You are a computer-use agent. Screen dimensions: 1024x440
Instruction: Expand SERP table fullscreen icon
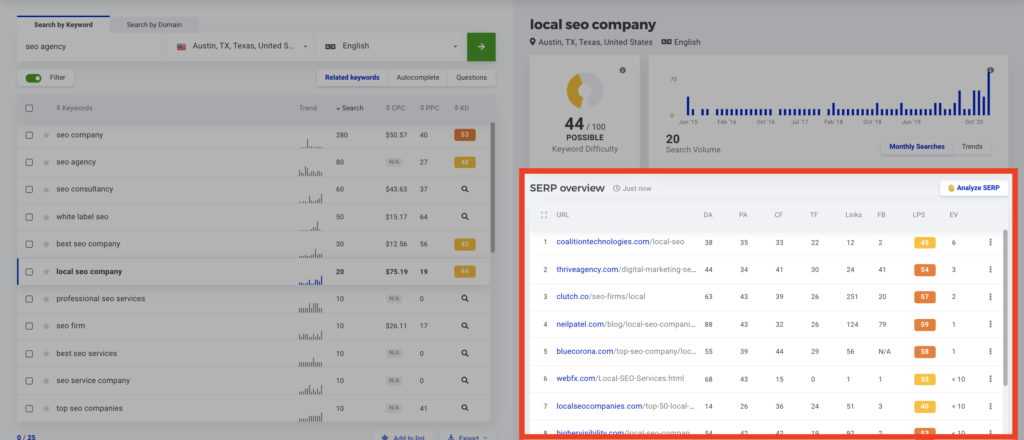(x=544, y=215)
